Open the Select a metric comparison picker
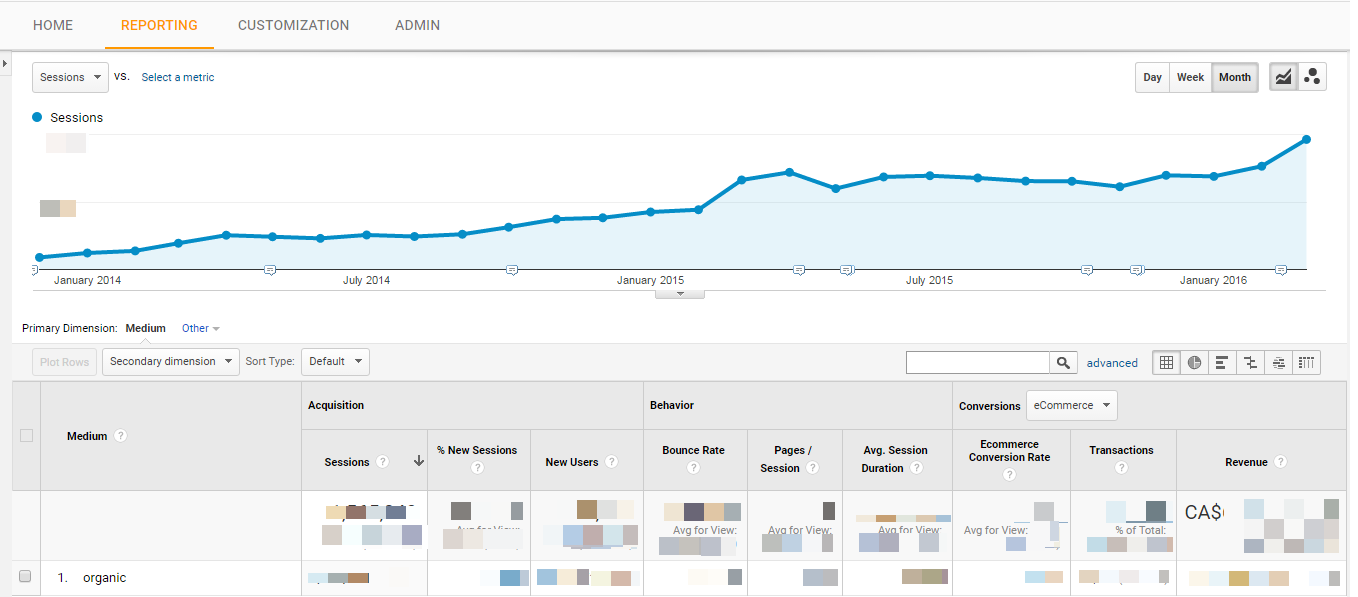The width and height of the screenshot is (1358, 597). point(178,77)
